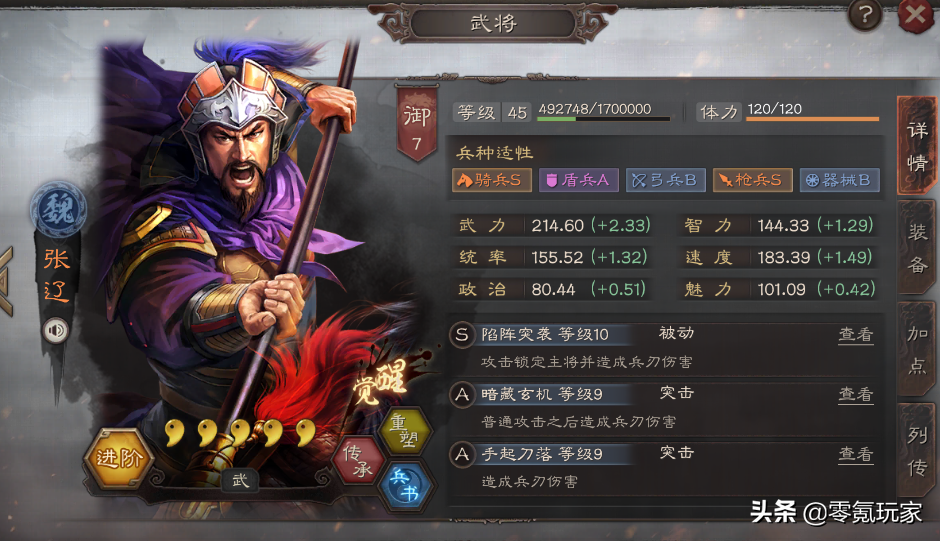Click the 进阶 hexagon button
The height and width of the screenshot is (541, 940).
[119, 459]
